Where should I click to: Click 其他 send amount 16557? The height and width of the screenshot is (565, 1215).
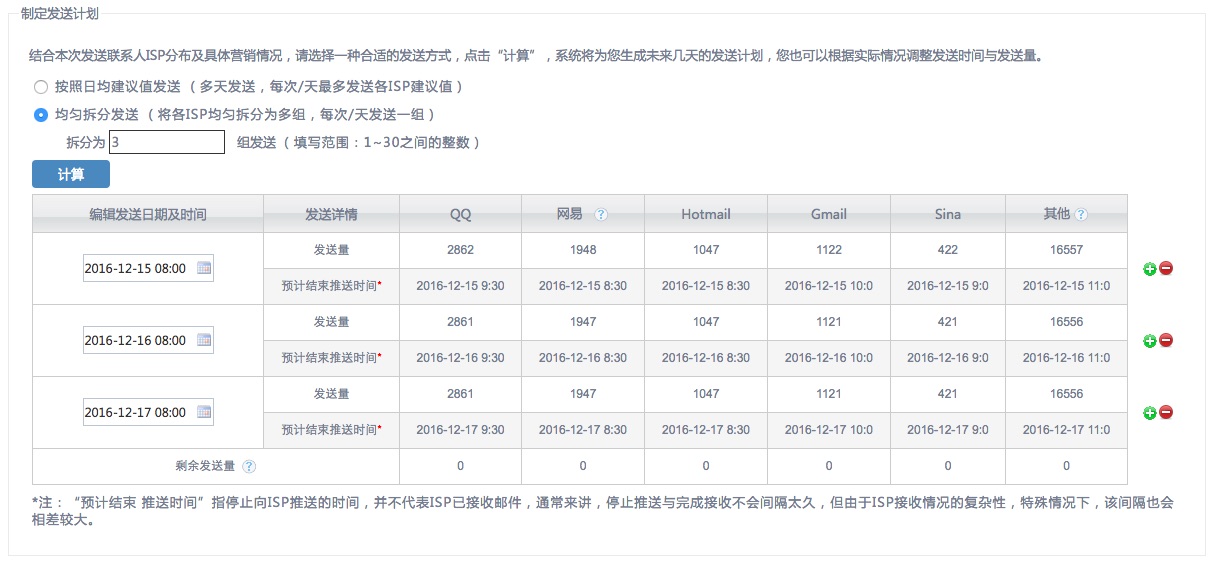(x=1067, y=250)
